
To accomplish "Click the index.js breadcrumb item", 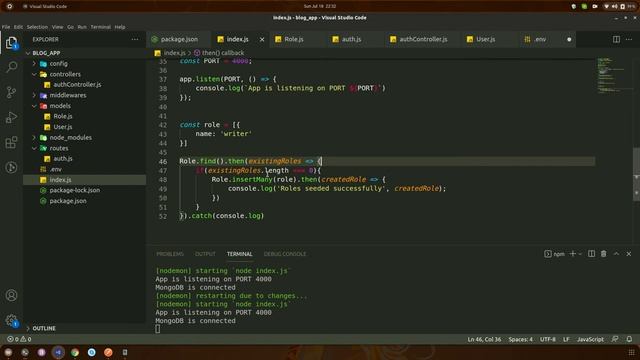I will click(x=170, y=53).
